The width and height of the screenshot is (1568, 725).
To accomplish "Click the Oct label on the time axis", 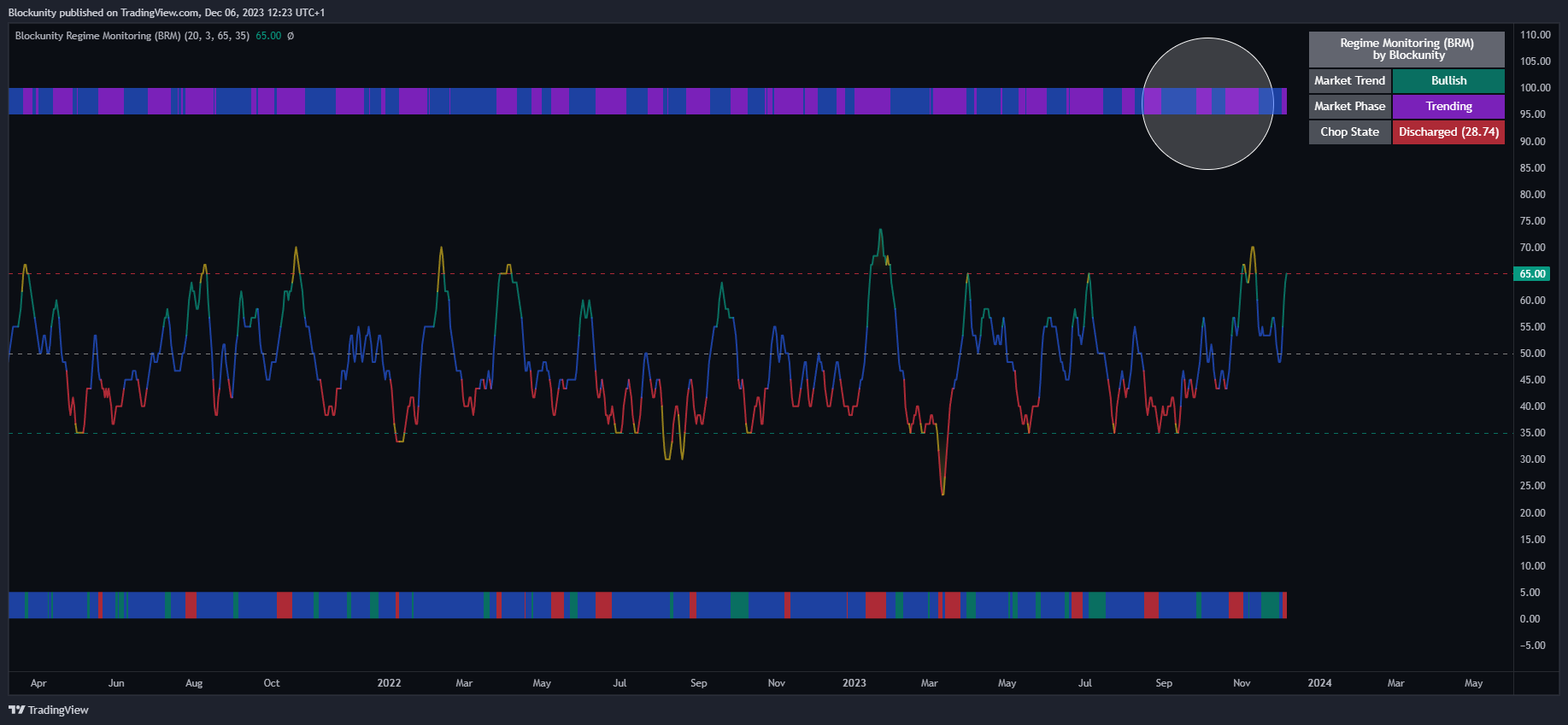I will coord(272,683).
